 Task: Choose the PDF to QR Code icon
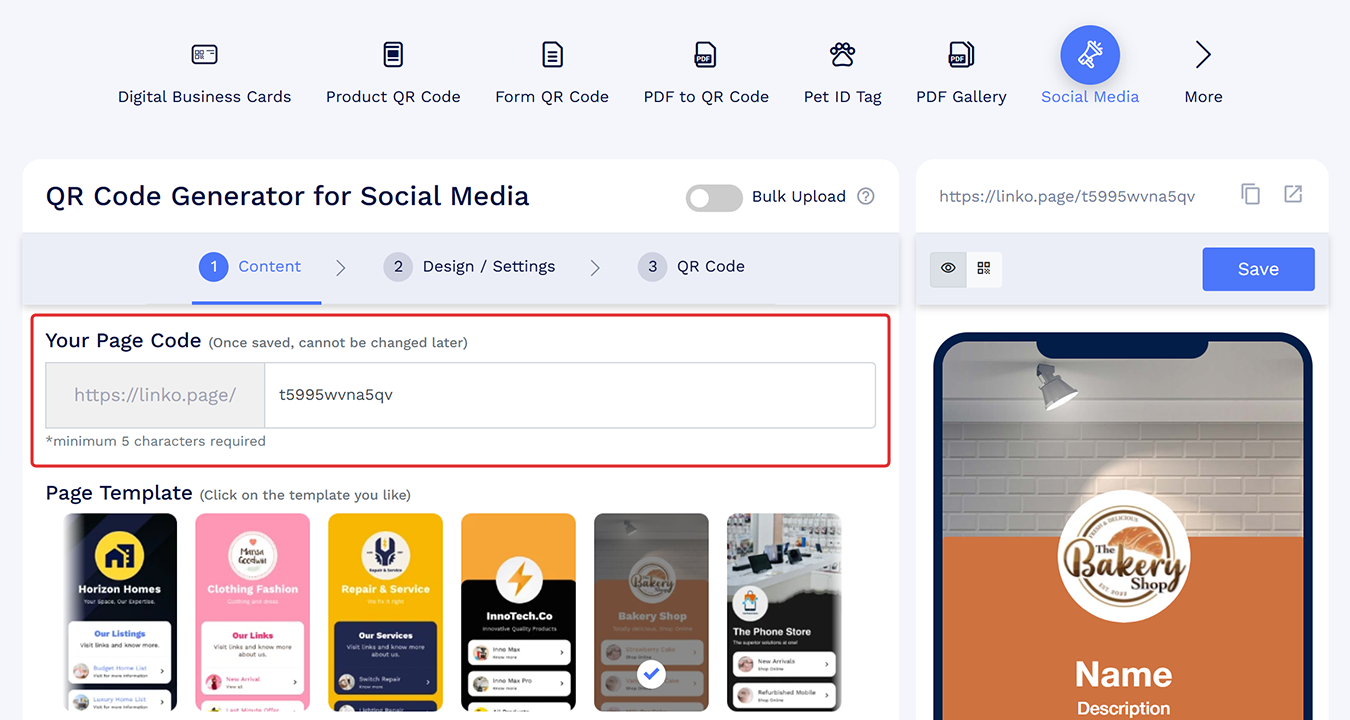point(706,55)
